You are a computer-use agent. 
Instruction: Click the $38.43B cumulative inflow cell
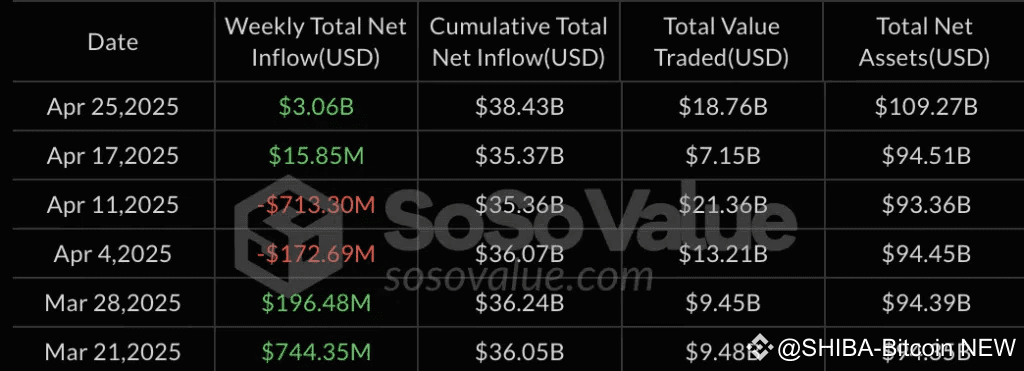coord(519,107)
